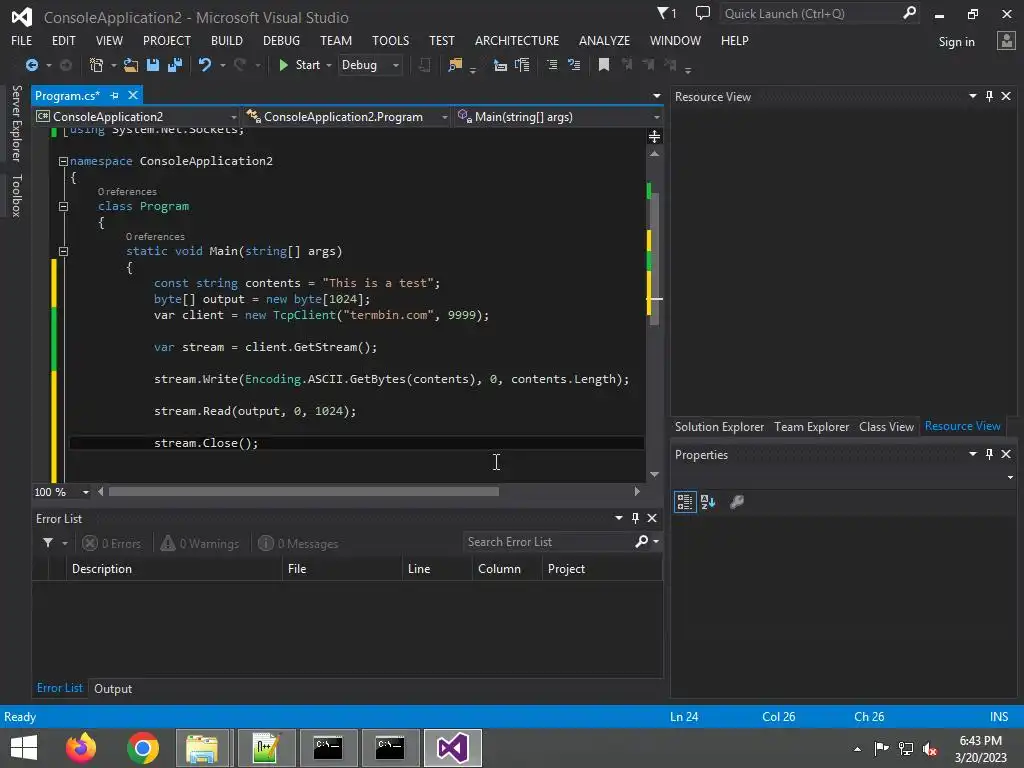Click the Alphabetical sort icon in Properties
Screen dimensions: 1024x768
coord(708,502)
